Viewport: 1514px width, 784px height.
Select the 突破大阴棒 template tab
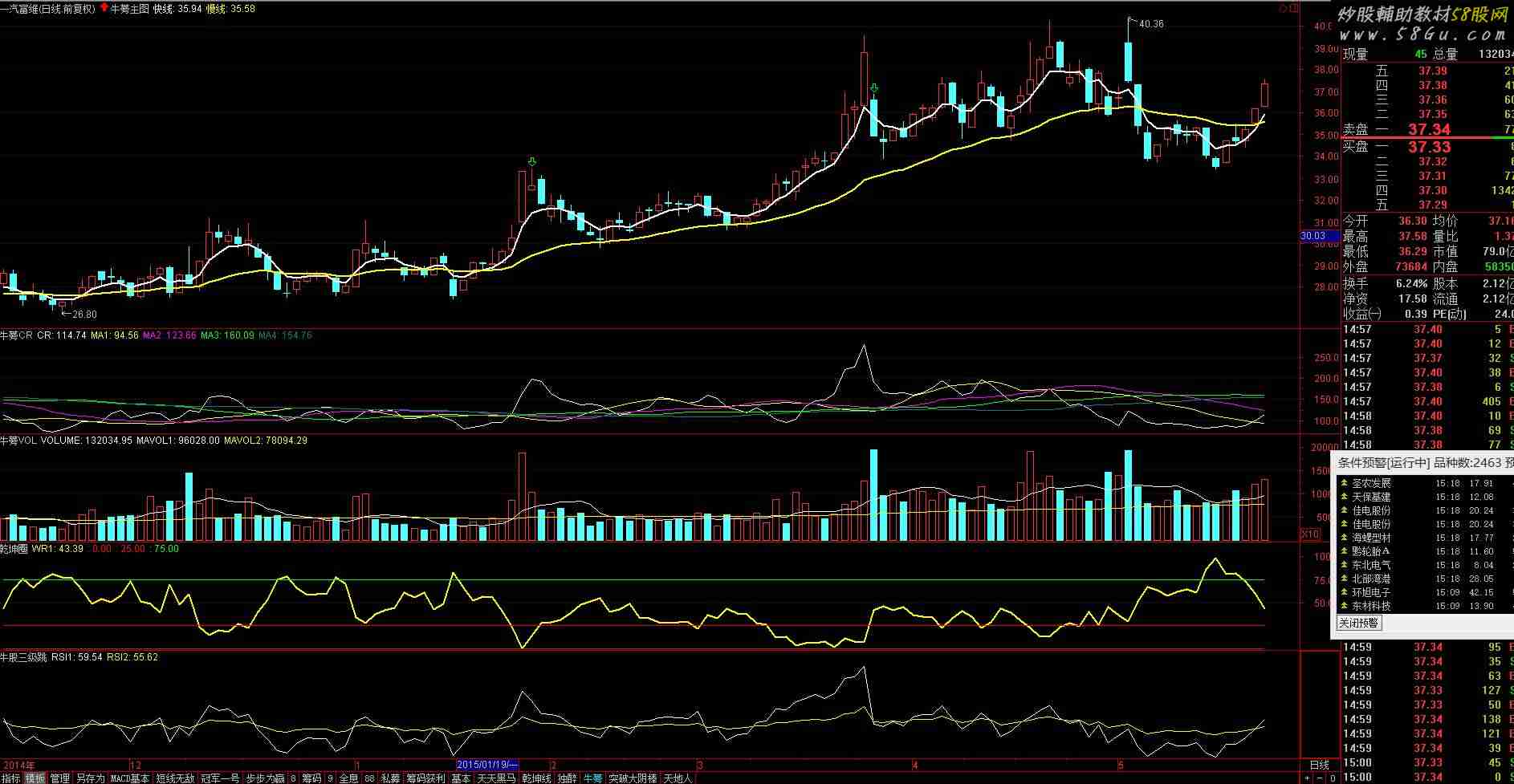[x=633, y=778]
